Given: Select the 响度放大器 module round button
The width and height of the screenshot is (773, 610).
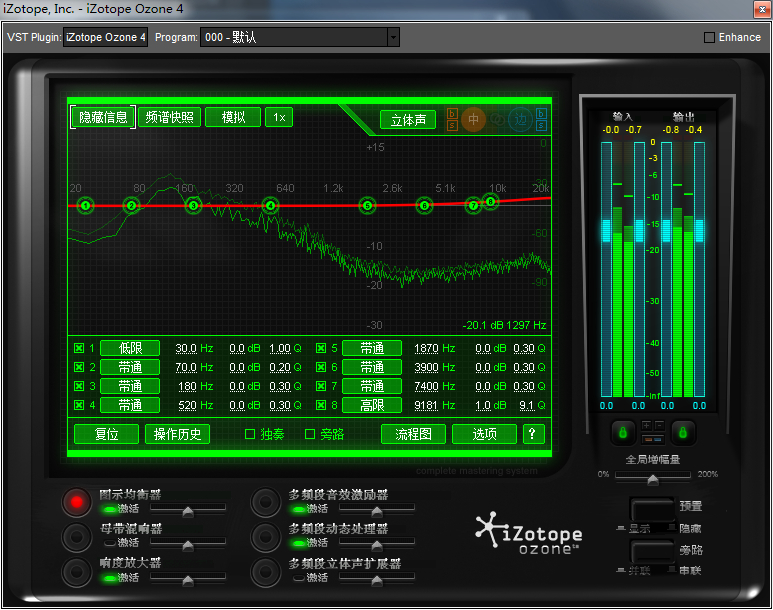Looking at the screenshot, I should (76, 572).
